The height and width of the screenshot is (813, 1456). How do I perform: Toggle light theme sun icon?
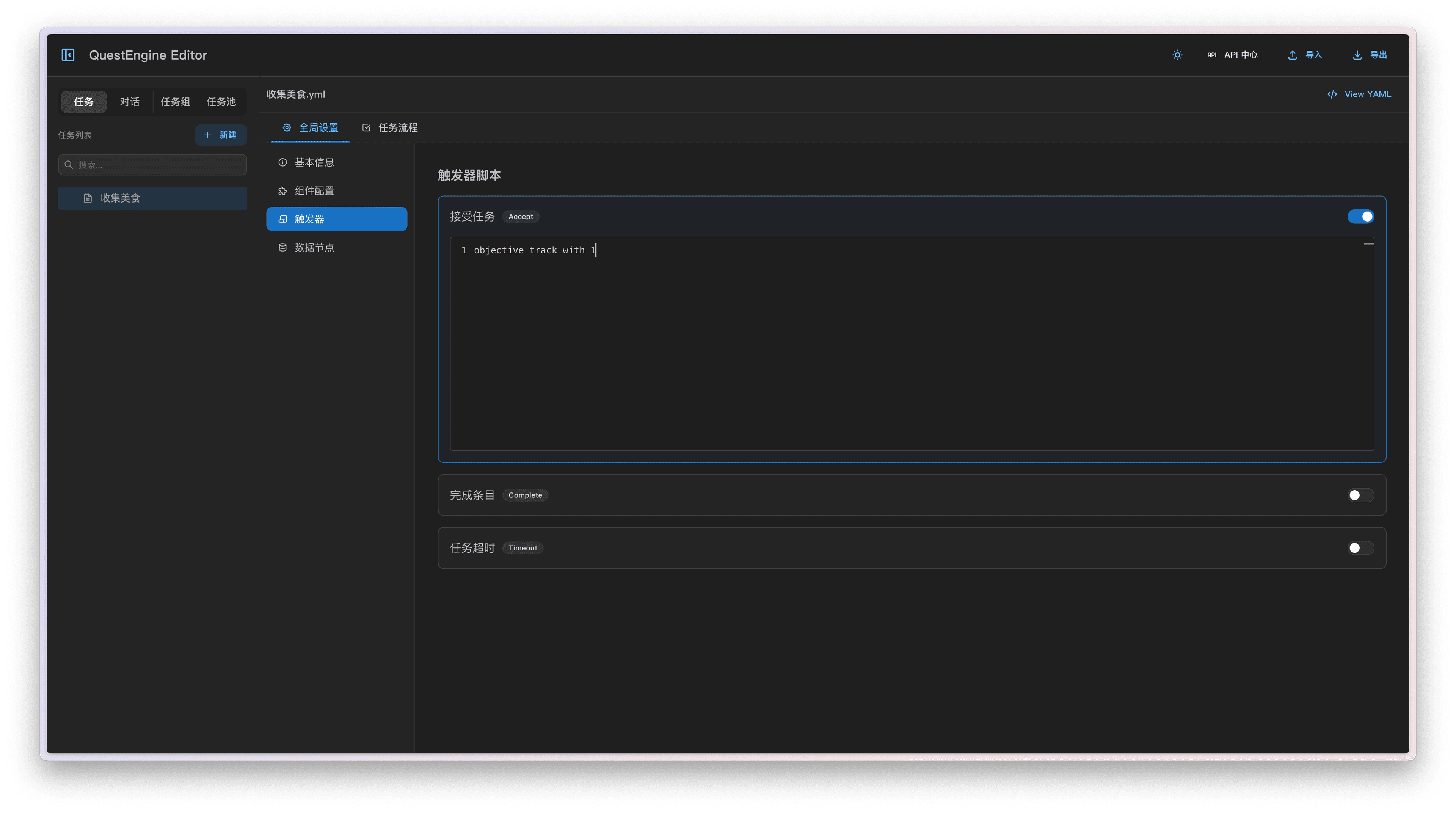click(1177, 55)
